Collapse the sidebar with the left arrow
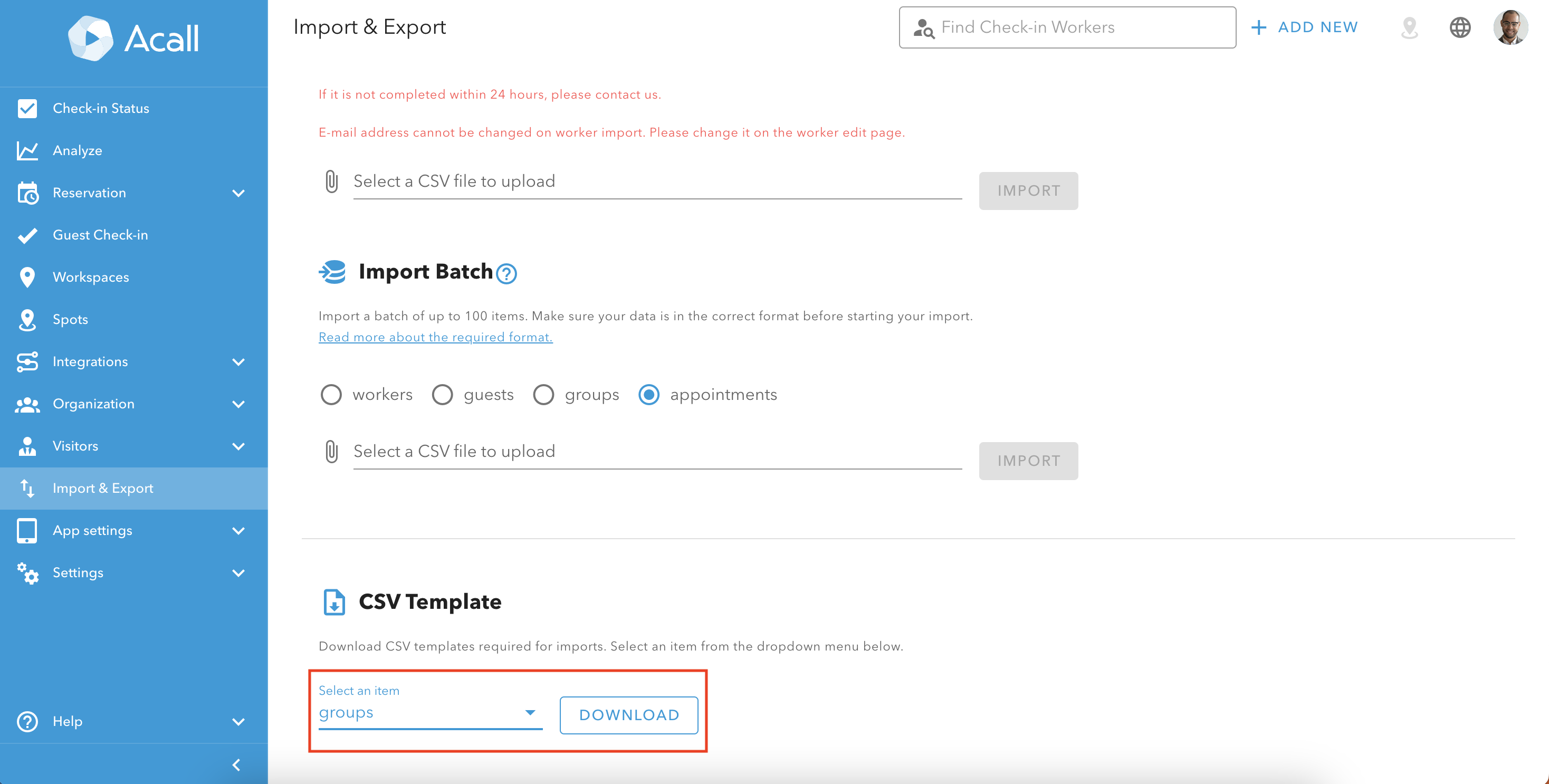The image size is (1549, 784). pyautogui.click(x=236, y=765)
